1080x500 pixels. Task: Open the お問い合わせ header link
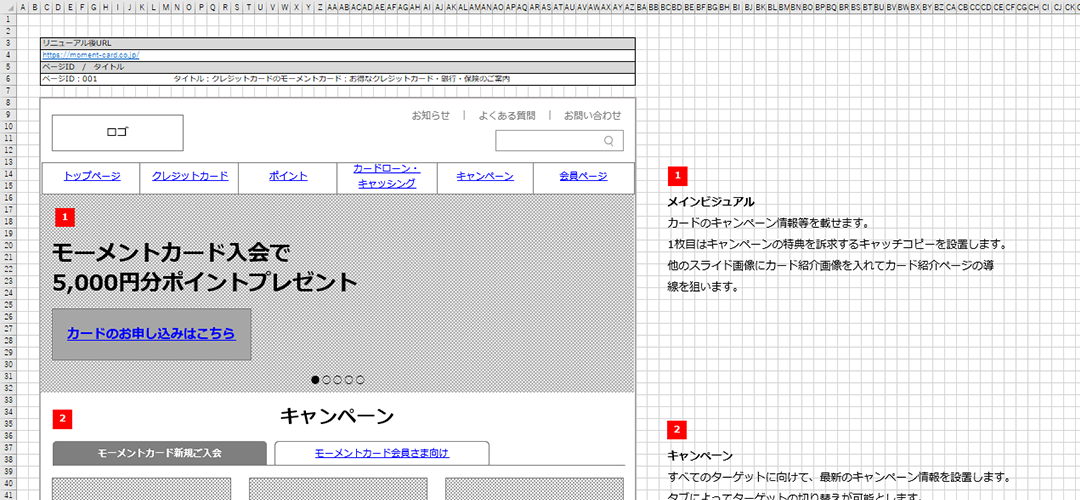tap(592, 115)
